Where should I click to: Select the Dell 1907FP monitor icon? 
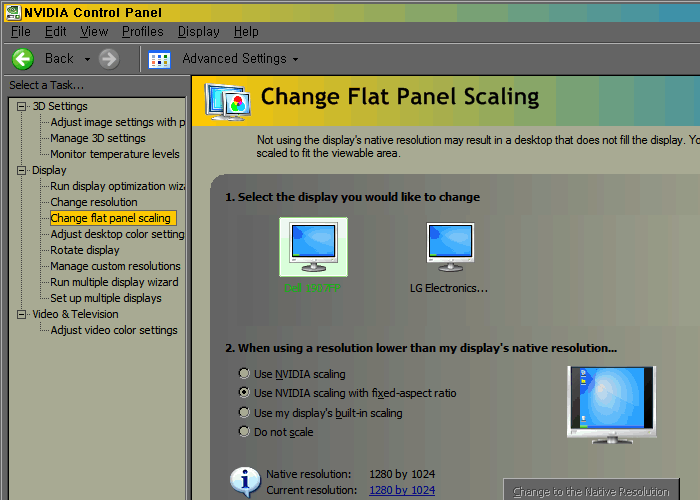313,247
